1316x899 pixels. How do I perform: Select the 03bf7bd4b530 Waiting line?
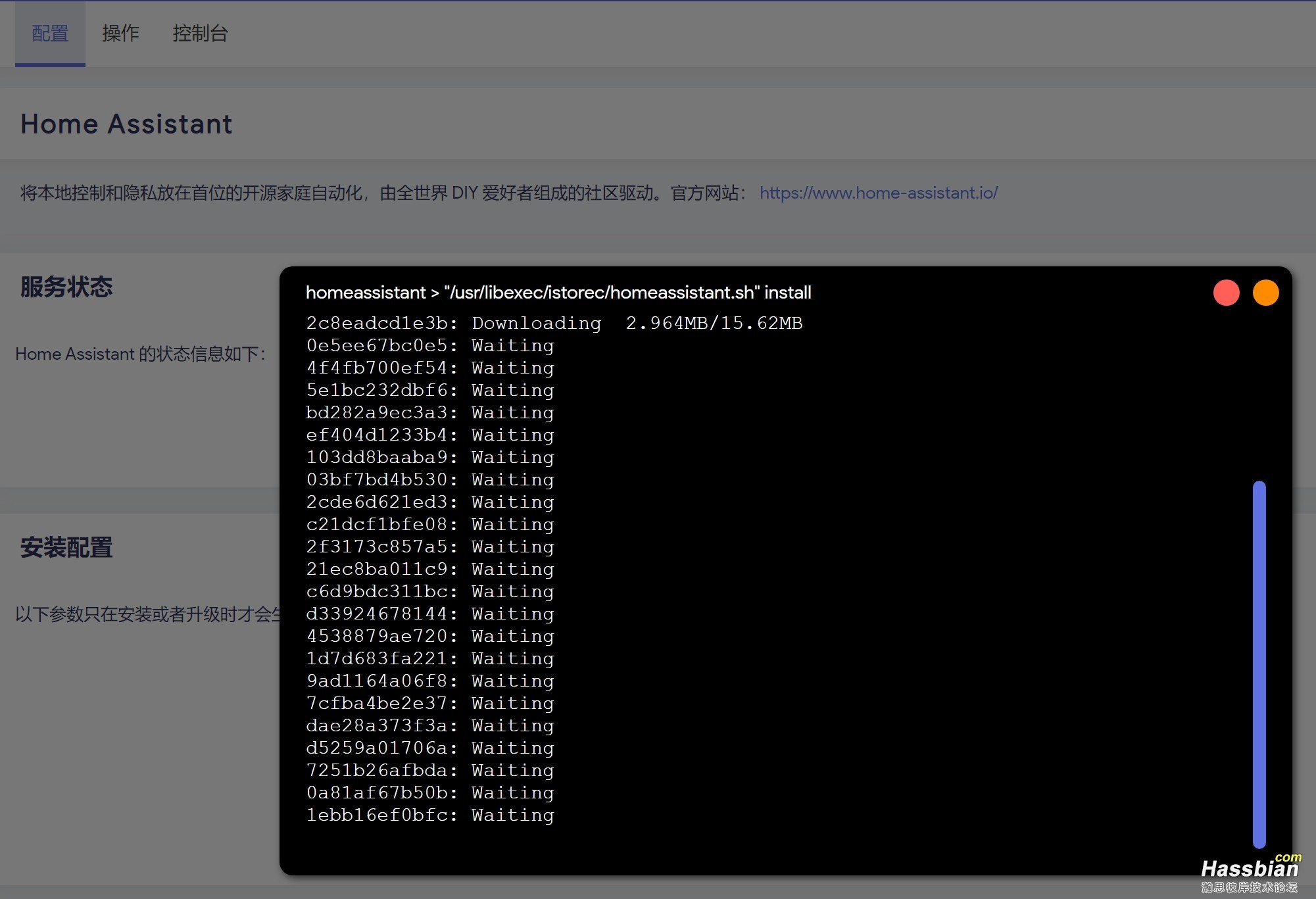pyautogui.click(x=430, y=479)
